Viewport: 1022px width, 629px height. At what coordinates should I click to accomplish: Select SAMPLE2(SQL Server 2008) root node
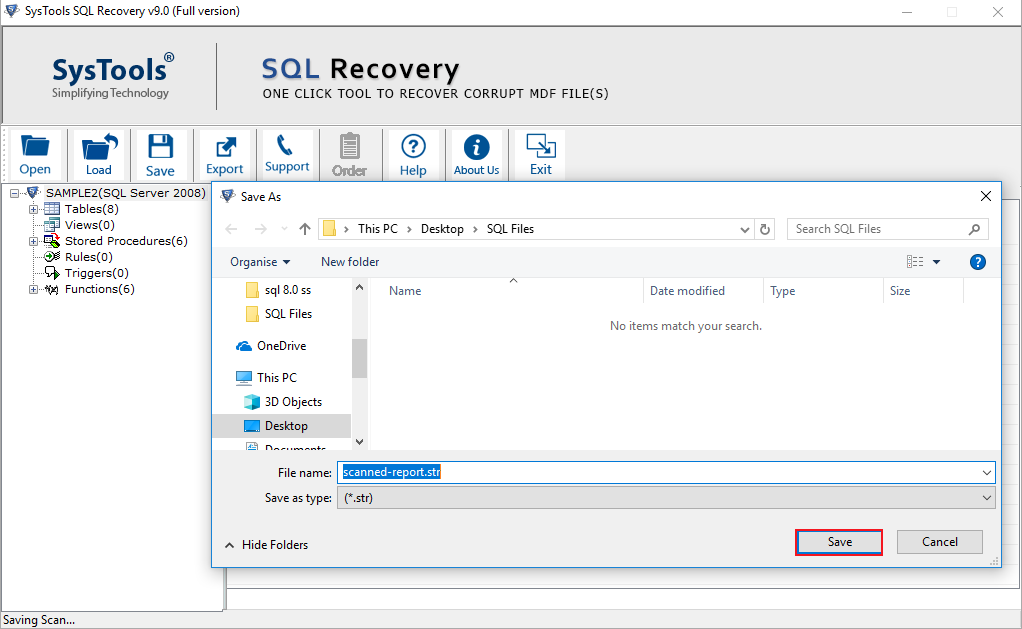point(125,193)
